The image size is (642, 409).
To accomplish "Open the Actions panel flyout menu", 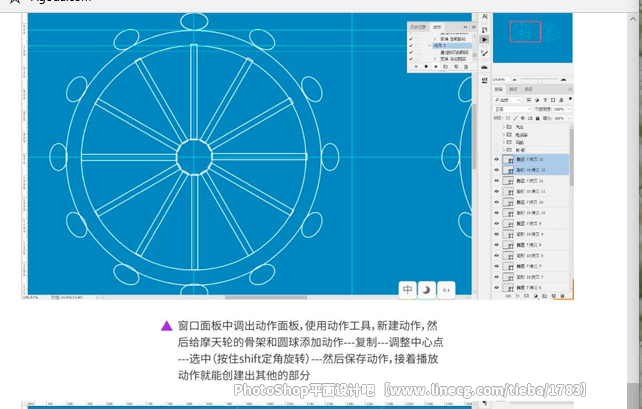I will tap(473, 27).
